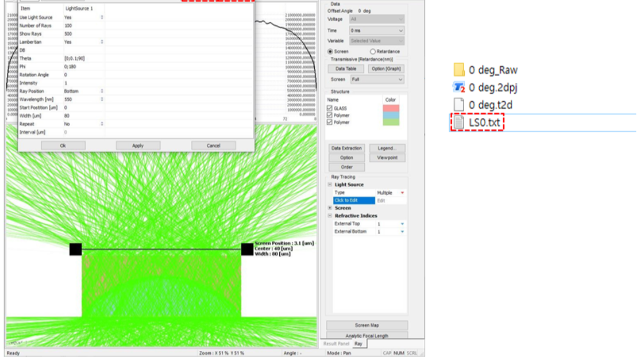
Task: Click the Theta value field
Action: 84,58
